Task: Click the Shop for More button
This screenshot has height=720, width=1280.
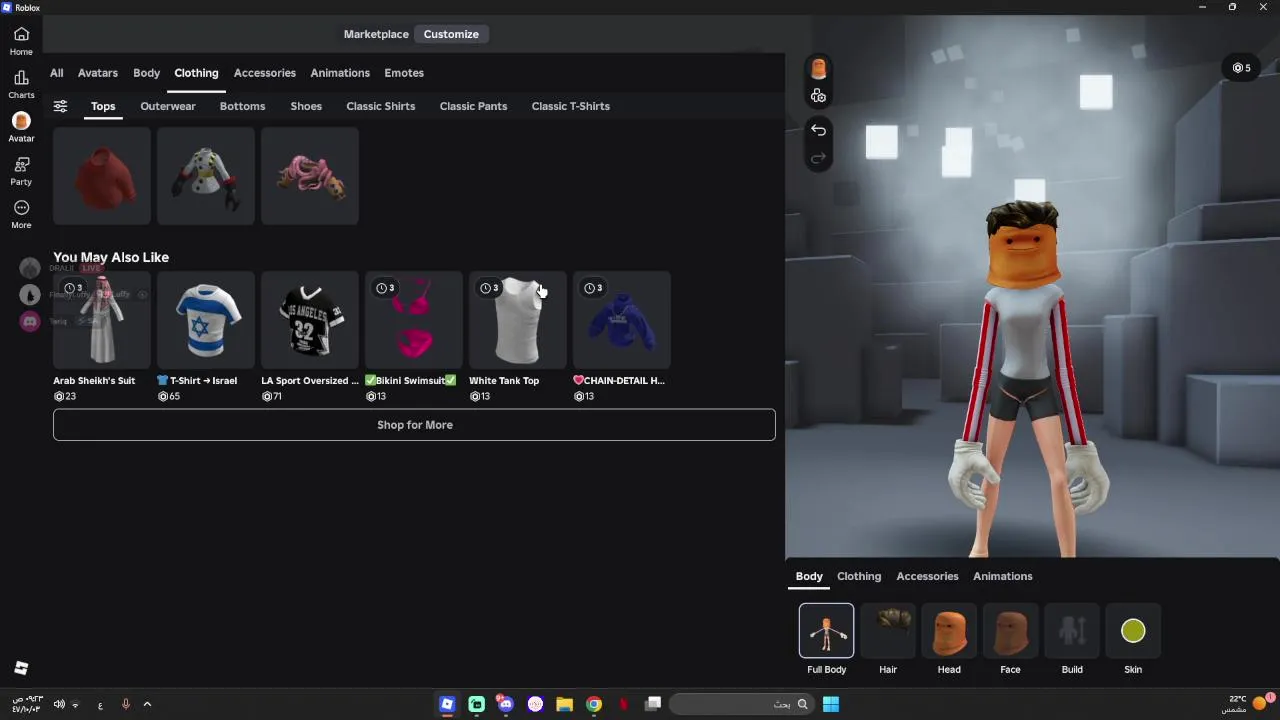Action: coord(414,425)
